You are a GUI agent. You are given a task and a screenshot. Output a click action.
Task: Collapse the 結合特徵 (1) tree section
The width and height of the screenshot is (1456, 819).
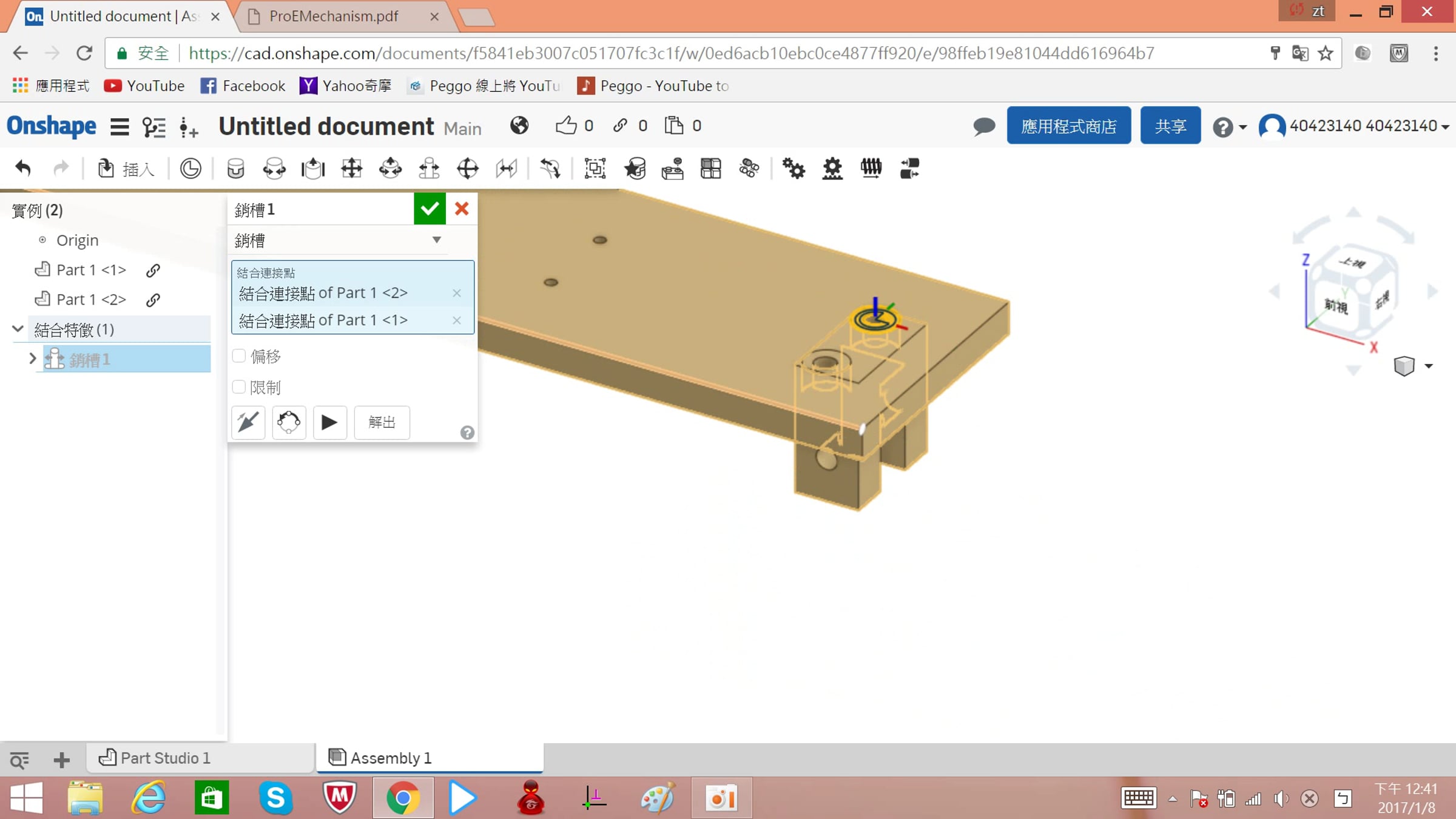18,329
